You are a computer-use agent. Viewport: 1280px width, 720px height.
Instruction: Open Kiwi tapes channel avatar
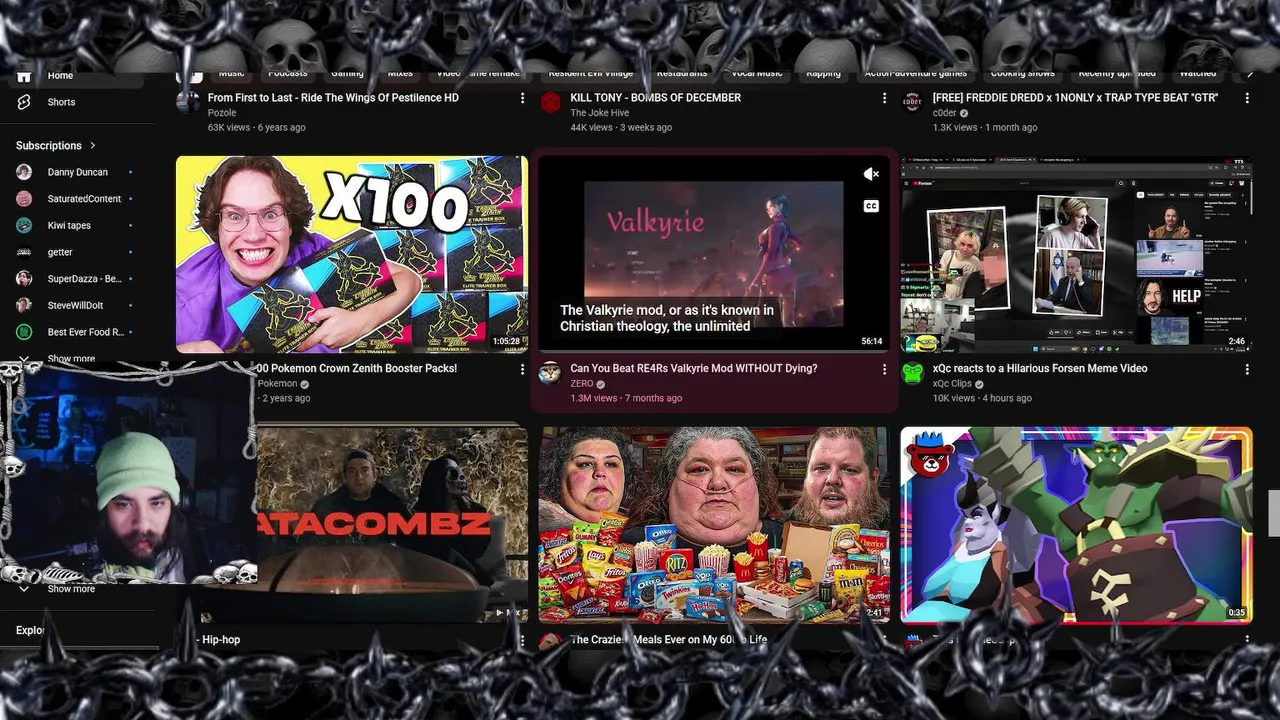24,225
